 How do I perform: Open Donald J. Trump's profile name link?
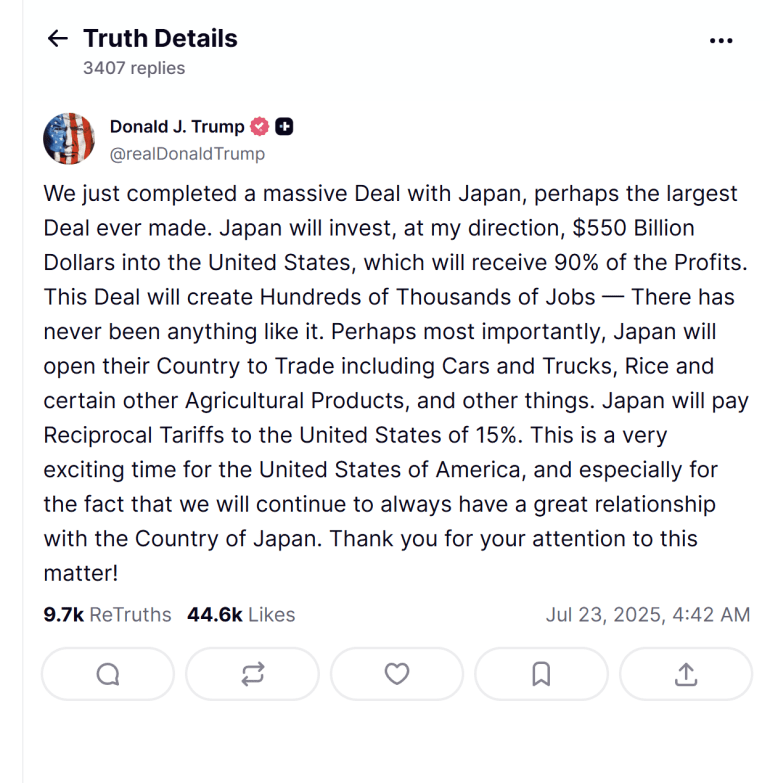point(177,127)
